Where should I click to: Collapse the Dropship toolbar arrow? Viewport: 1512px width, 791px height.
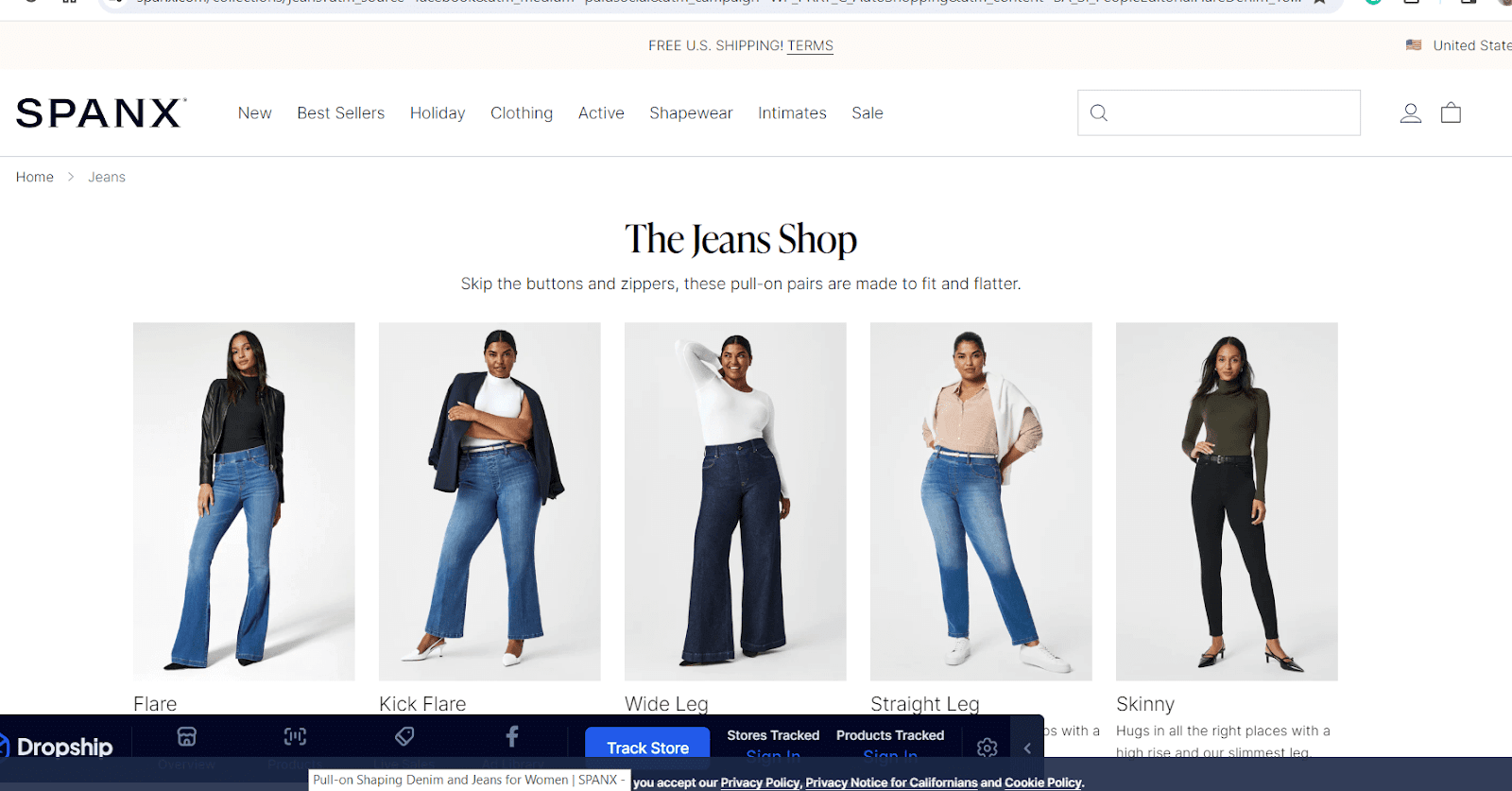pyautogui.click(x=1027, y=748)
